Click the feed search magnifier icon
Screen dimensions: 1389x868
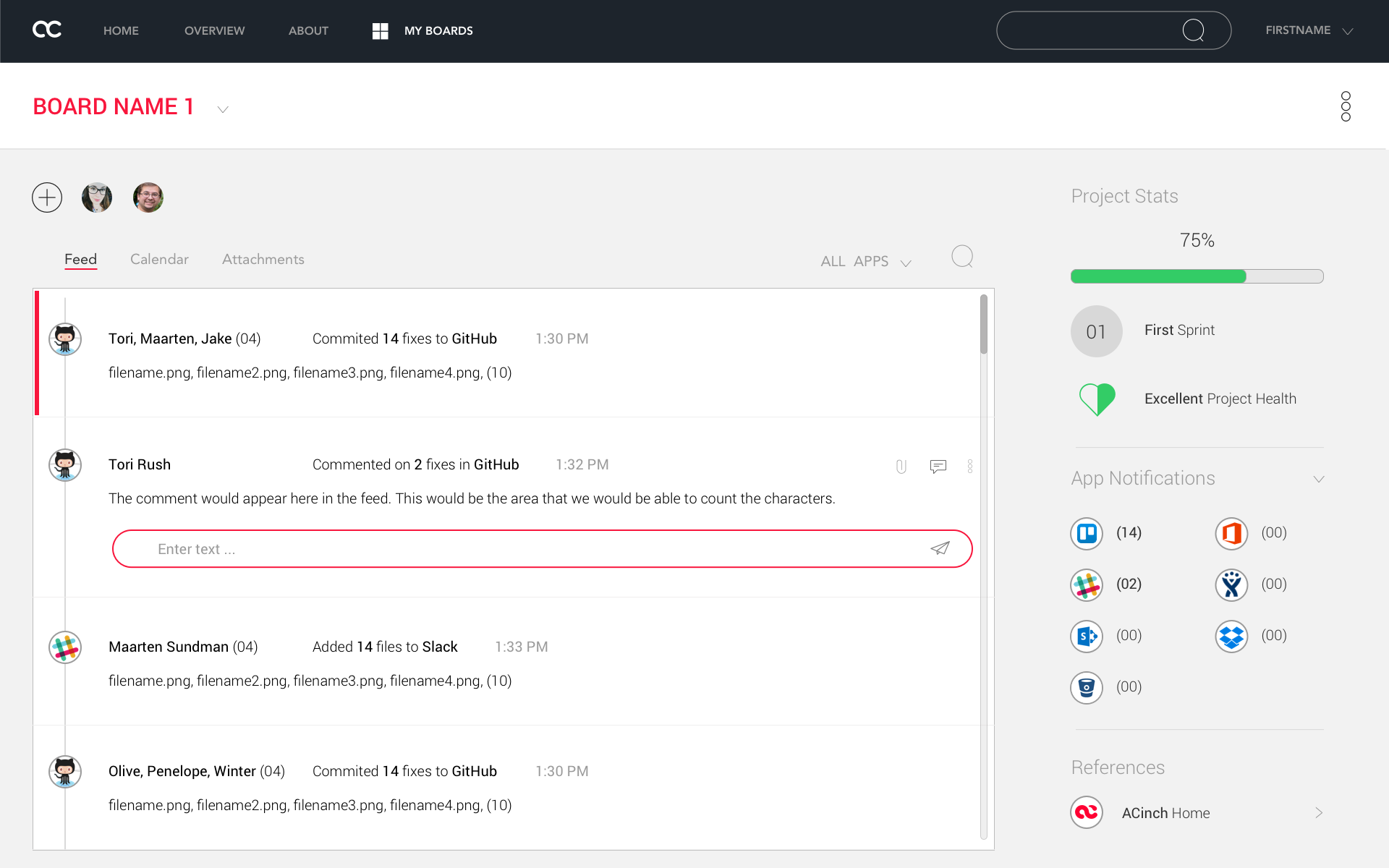[962, 257]
